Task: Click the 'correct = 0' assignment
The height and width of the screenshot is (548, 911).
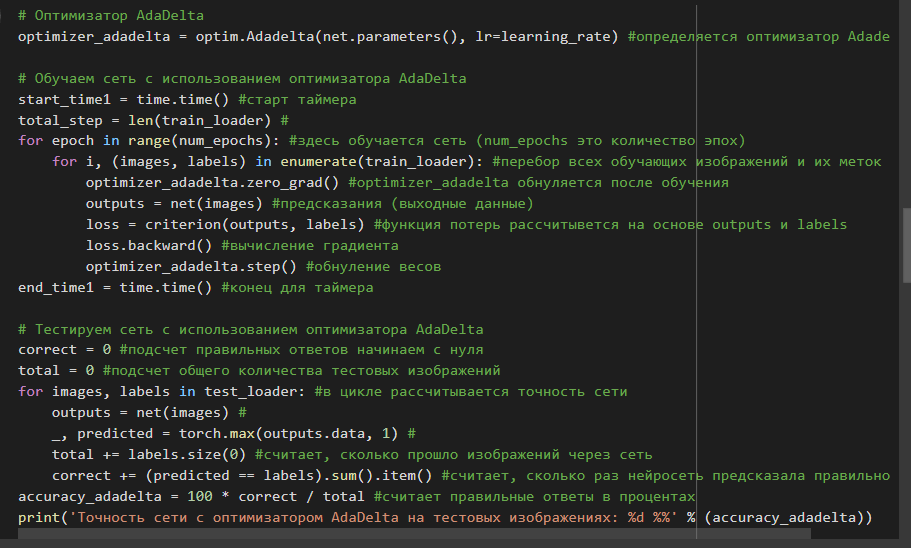Action: [64, 350]
